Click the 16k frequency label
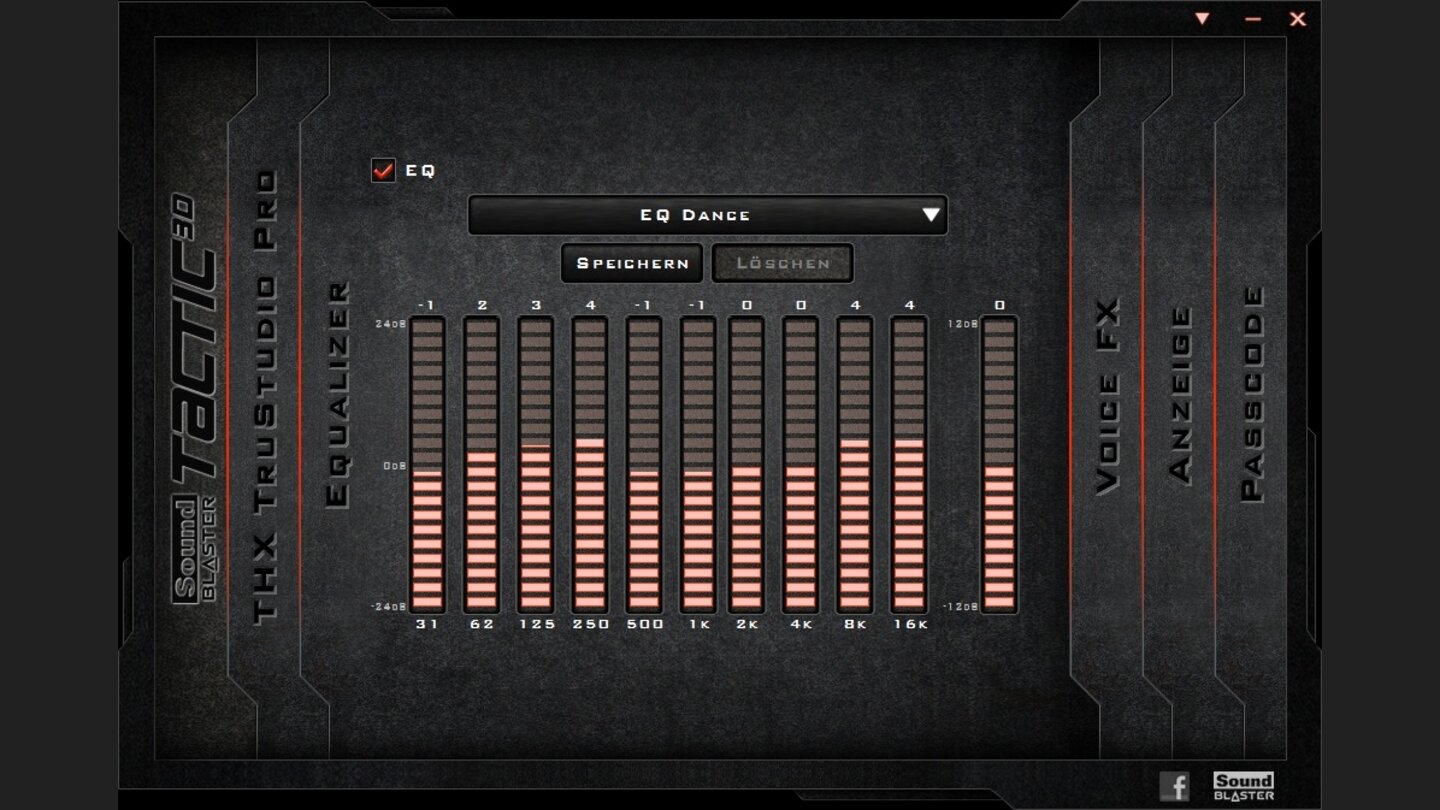The image size is (1440, 810). pos(909,624)
